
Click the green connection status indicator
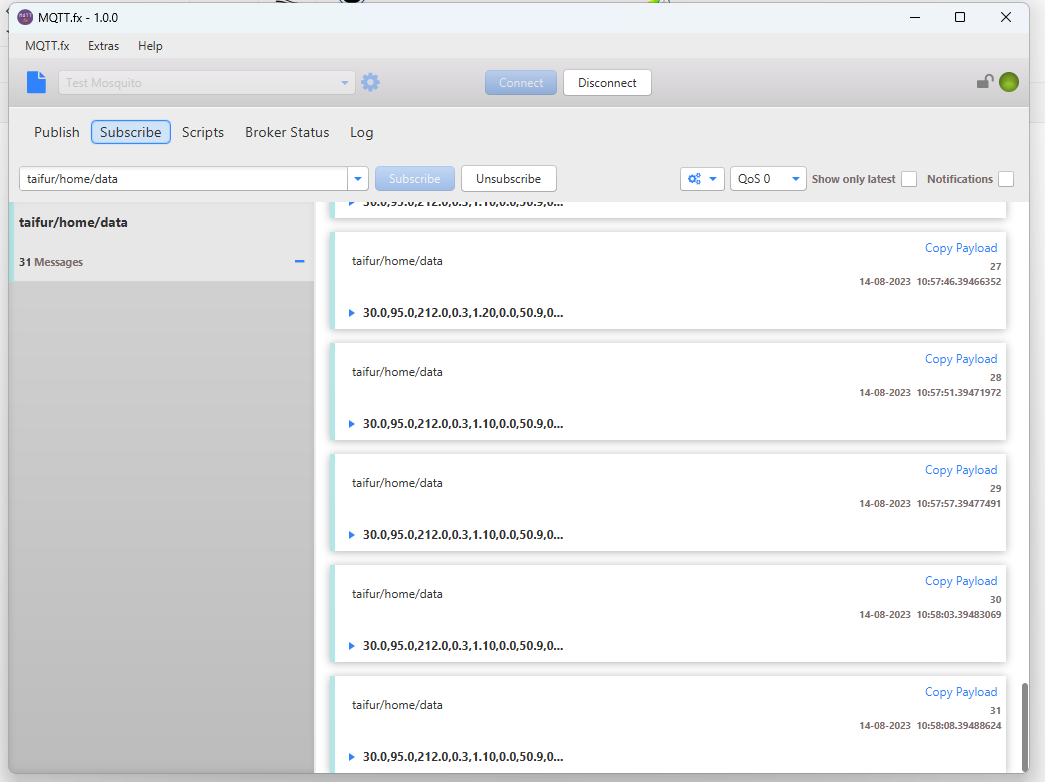[x=1008, y=82]
